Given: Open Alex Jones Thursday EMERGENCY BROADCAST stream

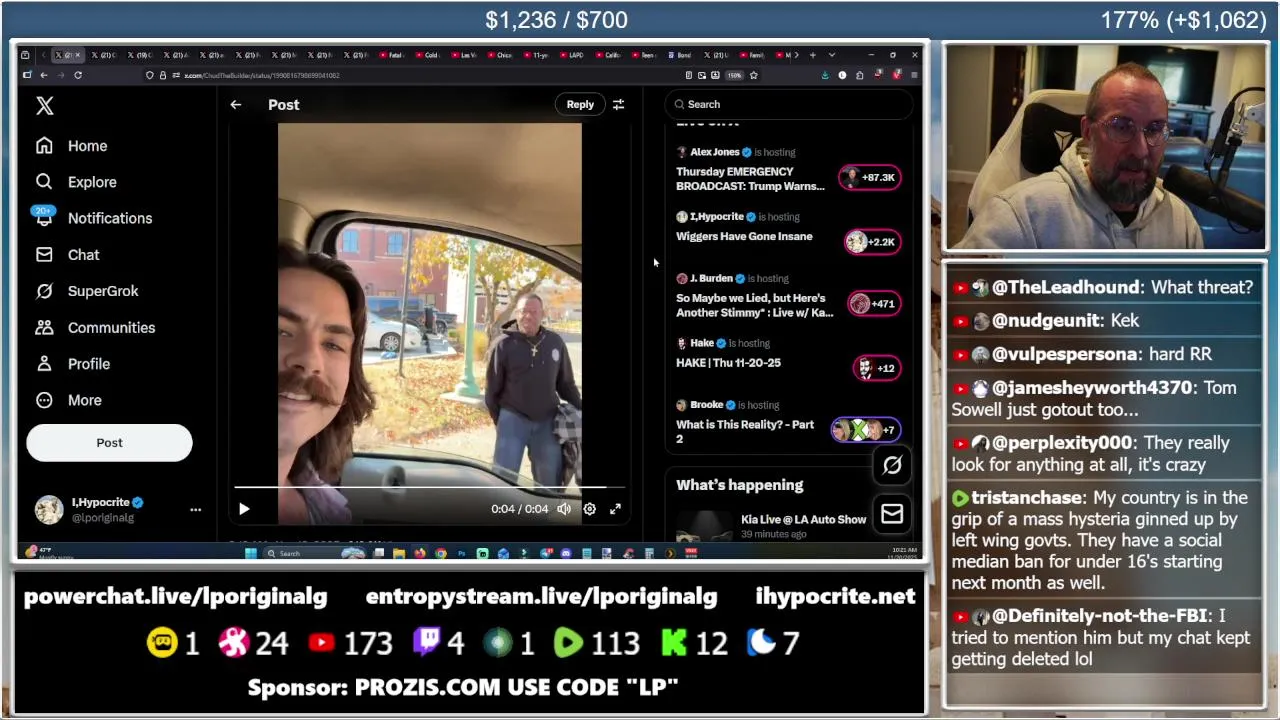Looking at the screenshot, I should (751, 179).
